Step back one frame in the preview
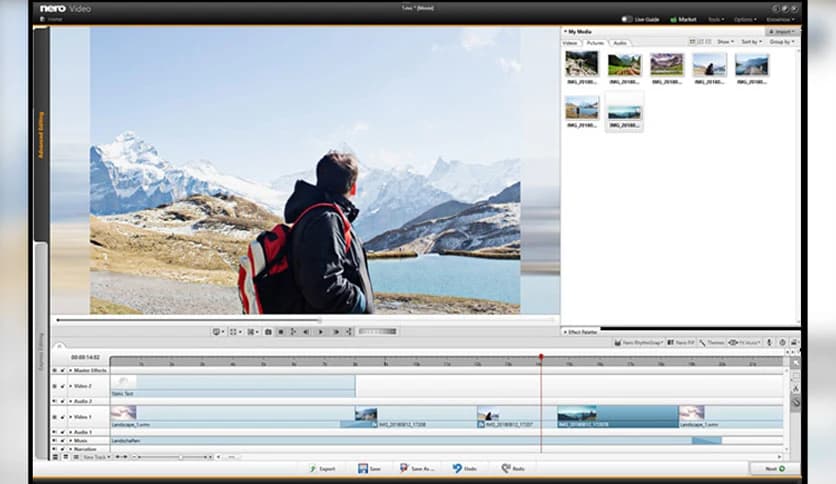 click(306, 332)
